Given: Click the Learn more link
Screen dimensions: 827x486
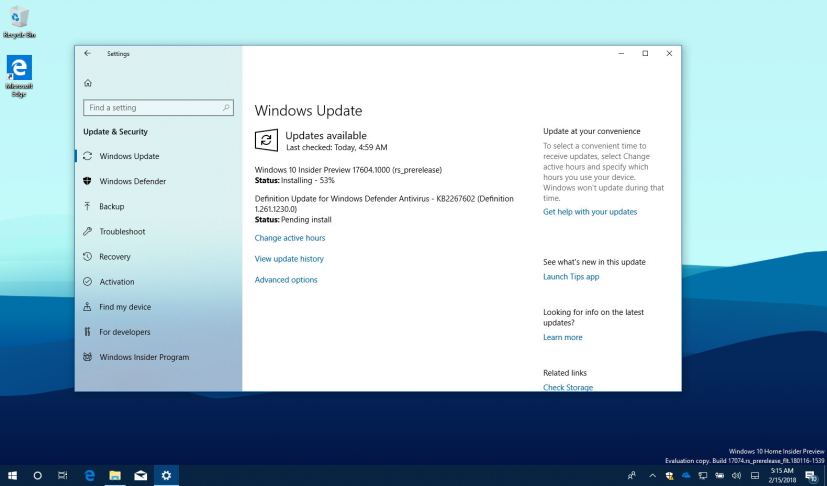Looking at the screenshot, I should [x=563, y=337].
